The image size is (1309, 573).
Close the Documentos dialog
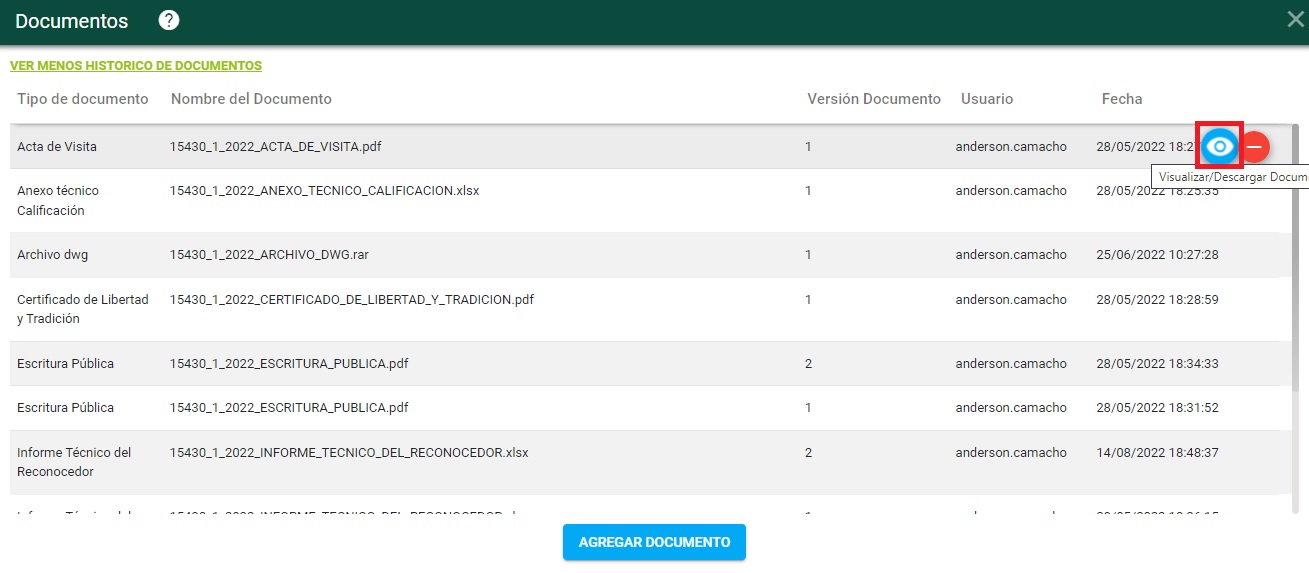click(1295, 19)
